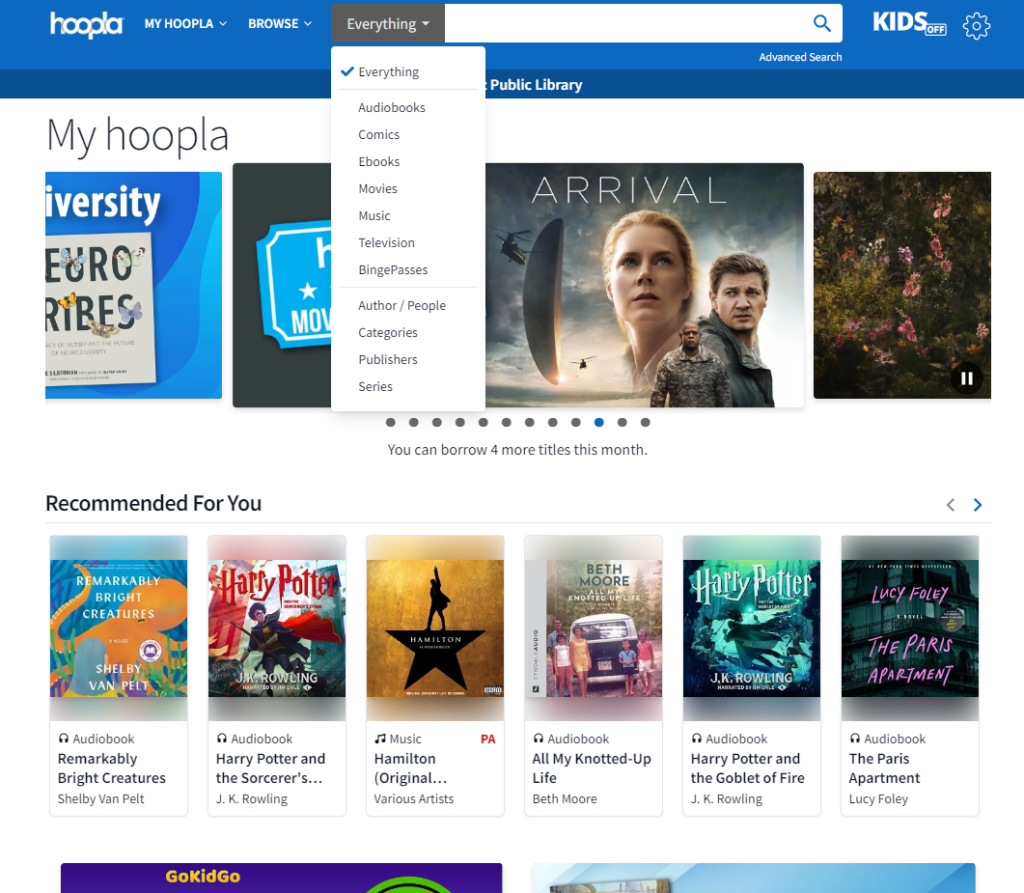Click the search magnifier icon
1024x893 pixels.
(822, 24)
